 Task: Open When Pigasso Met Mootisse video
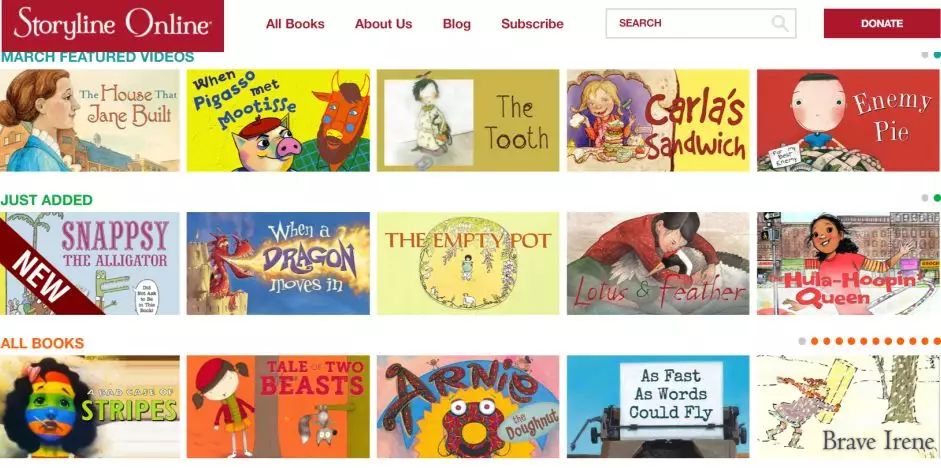pyautogui.click(x=278, y=121)
